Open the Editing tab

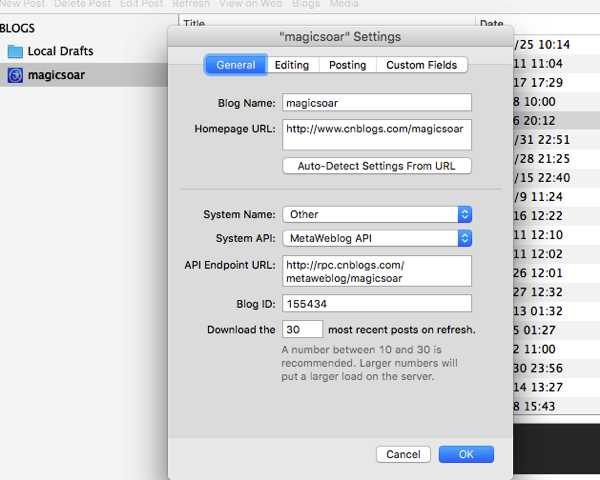click(292, 65)
